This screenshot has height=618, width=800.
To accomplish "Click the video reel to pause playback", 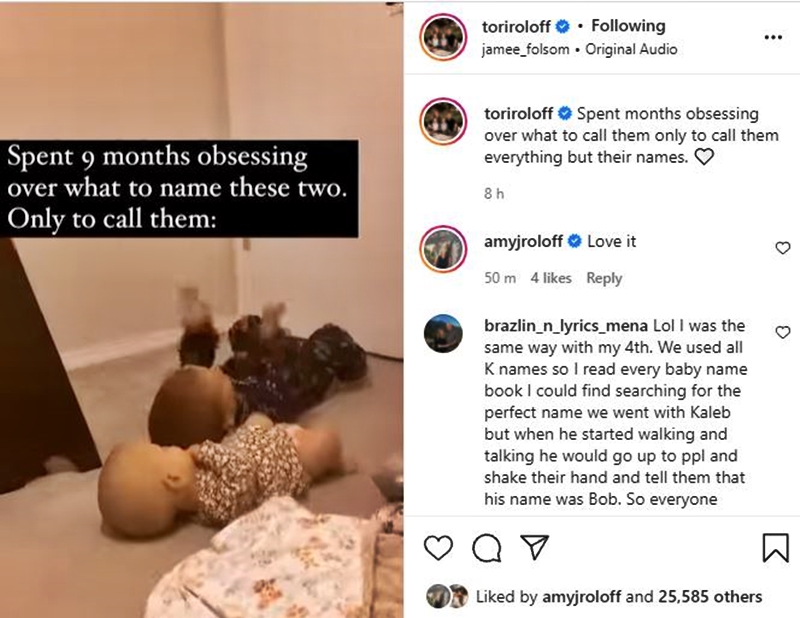I will [202, 309].
